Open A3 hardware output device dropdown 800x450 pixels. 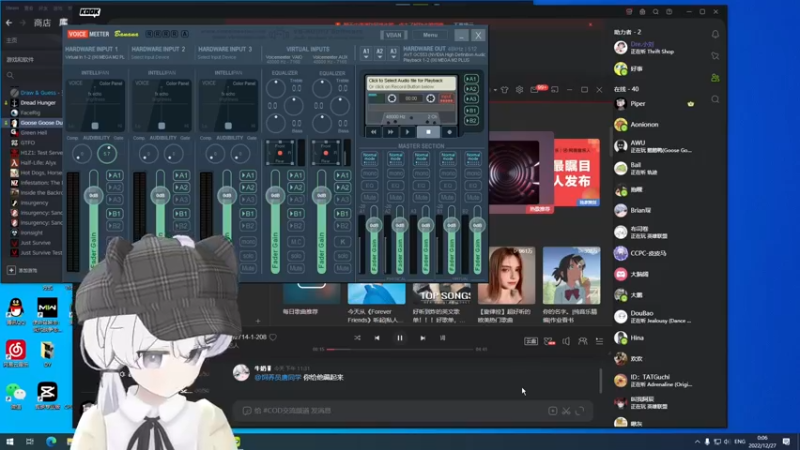[393, 54]
